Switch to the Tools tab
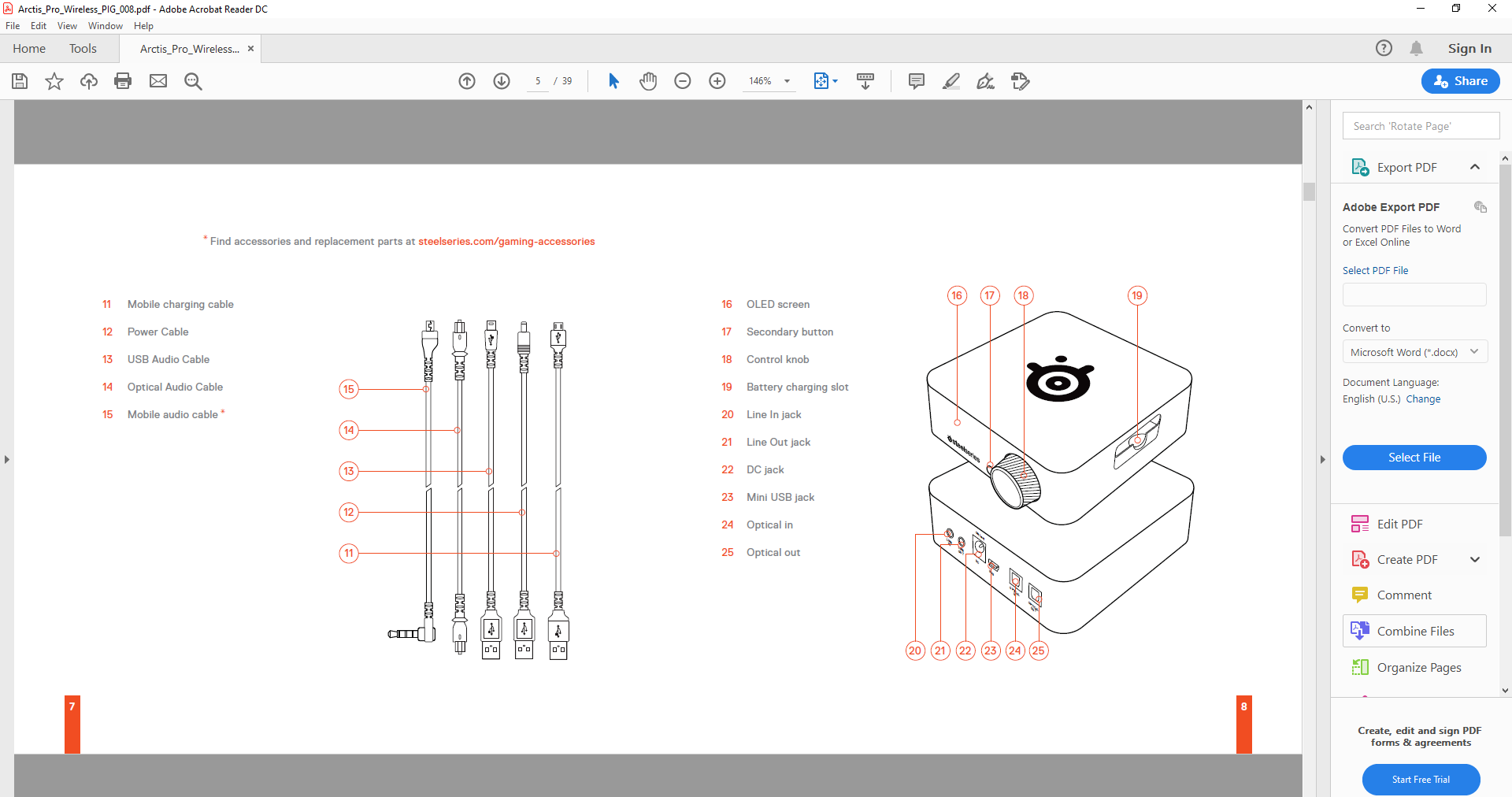1512x797 pixels. coord(83,49)
